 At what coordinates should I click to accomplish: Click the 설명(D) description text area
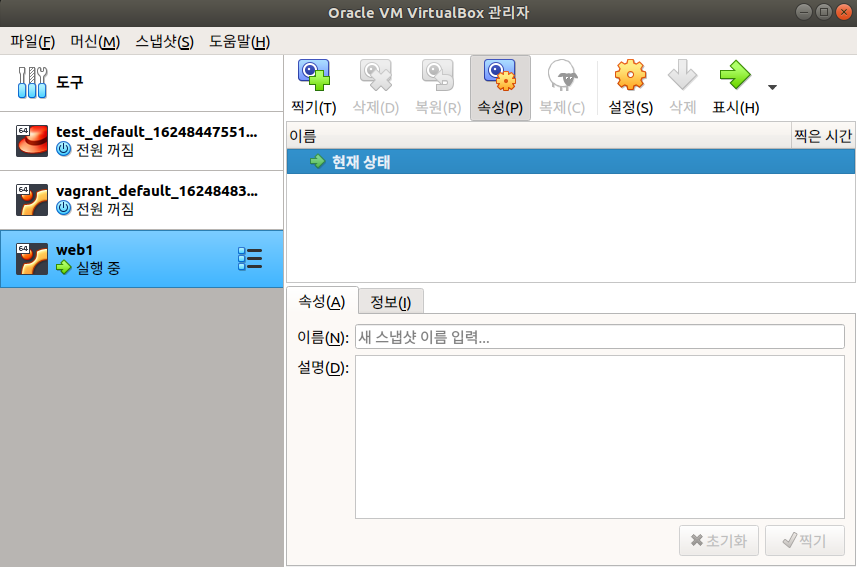600,437
